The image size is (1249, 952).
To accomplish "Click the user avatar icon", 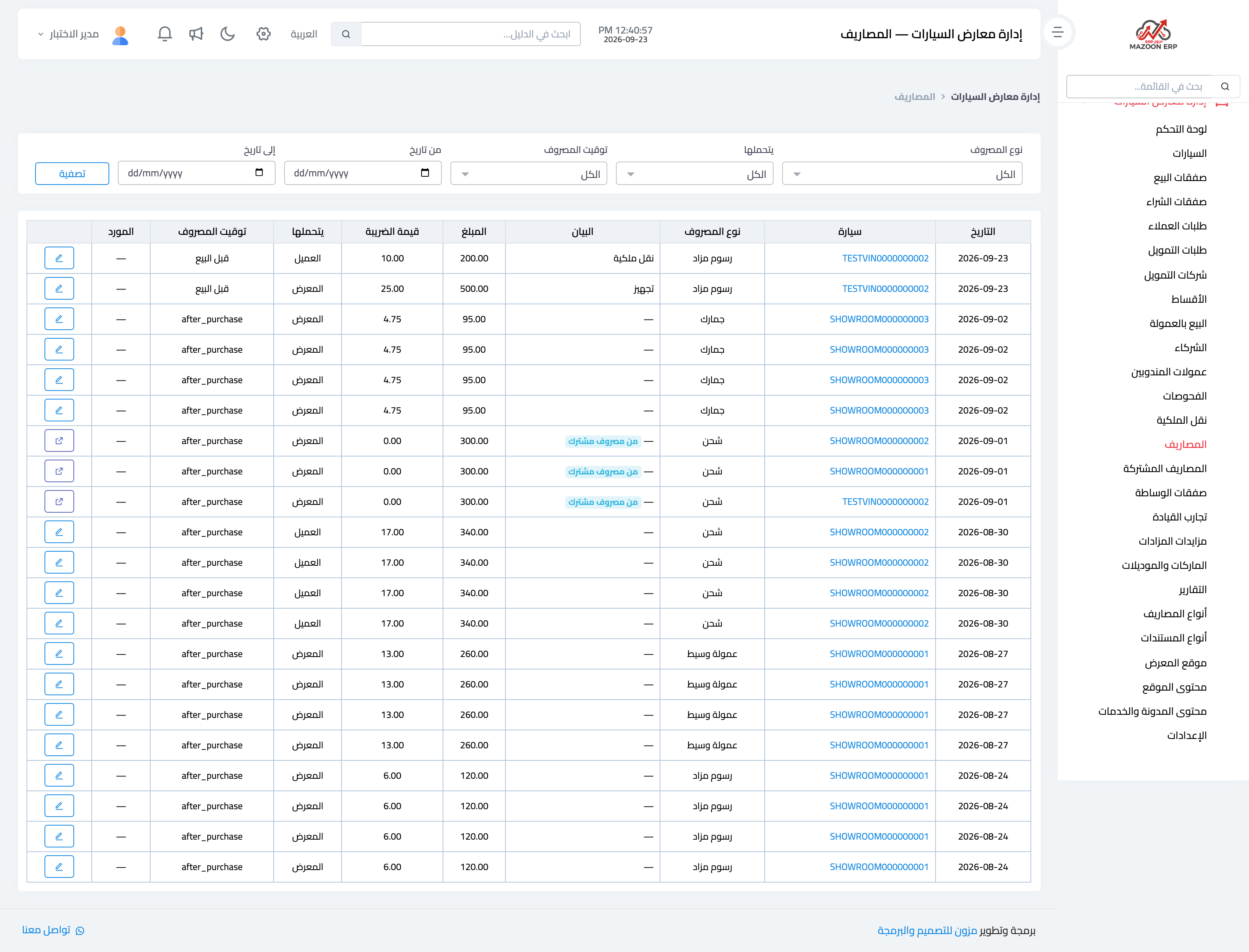I will pos(120,35).
